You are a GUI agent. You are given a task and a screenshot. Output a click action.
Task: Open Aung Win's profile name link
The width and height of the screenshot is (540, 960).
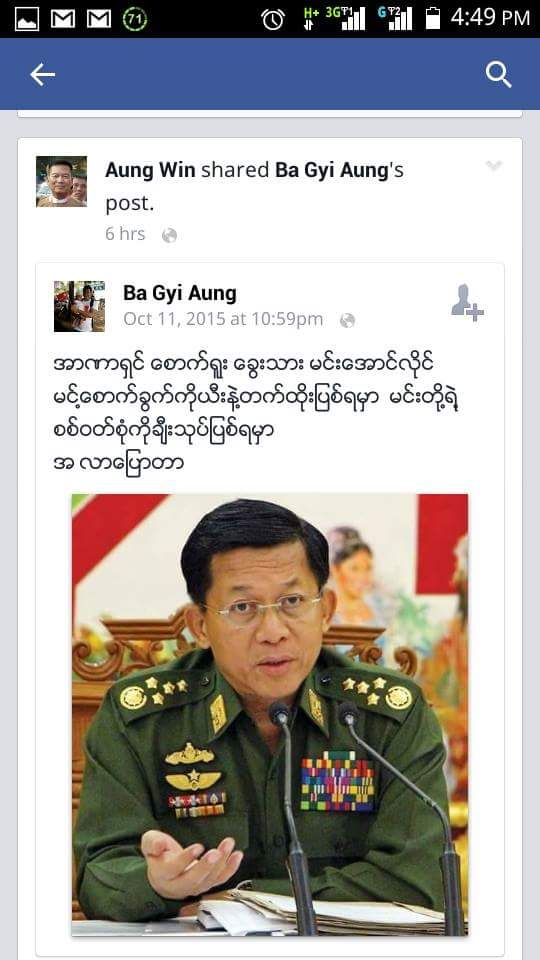pos(150,170)
